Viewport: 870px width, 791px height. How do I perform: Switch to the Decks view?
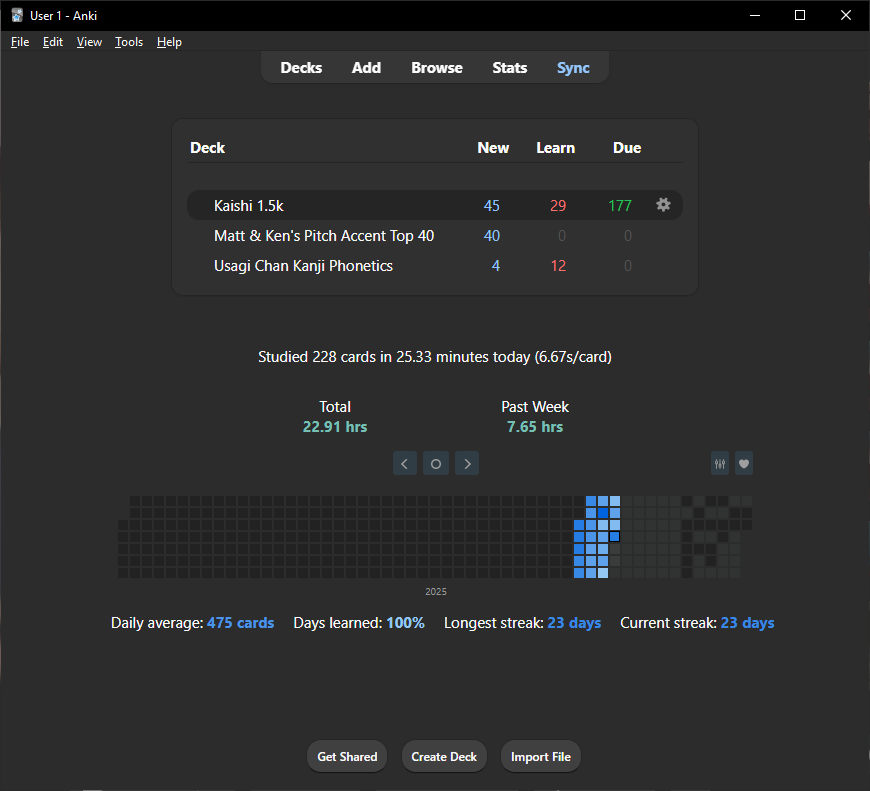[x=301, y=68]
